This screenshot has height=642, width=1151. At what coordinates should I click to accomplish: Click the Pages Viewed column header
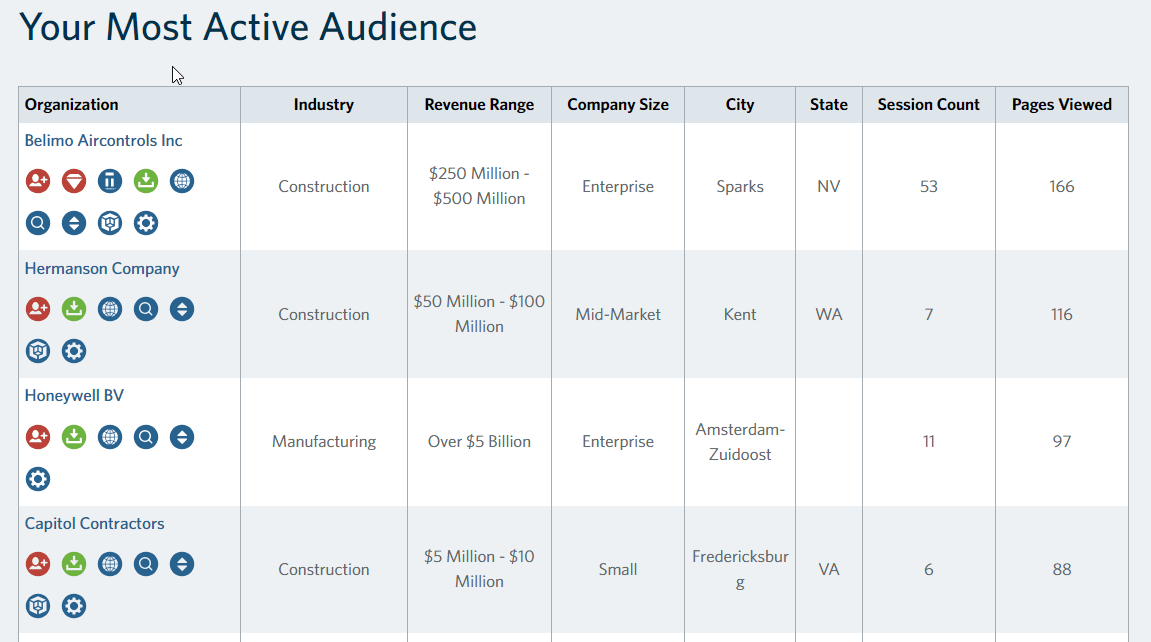click(x=1061, y=105)
